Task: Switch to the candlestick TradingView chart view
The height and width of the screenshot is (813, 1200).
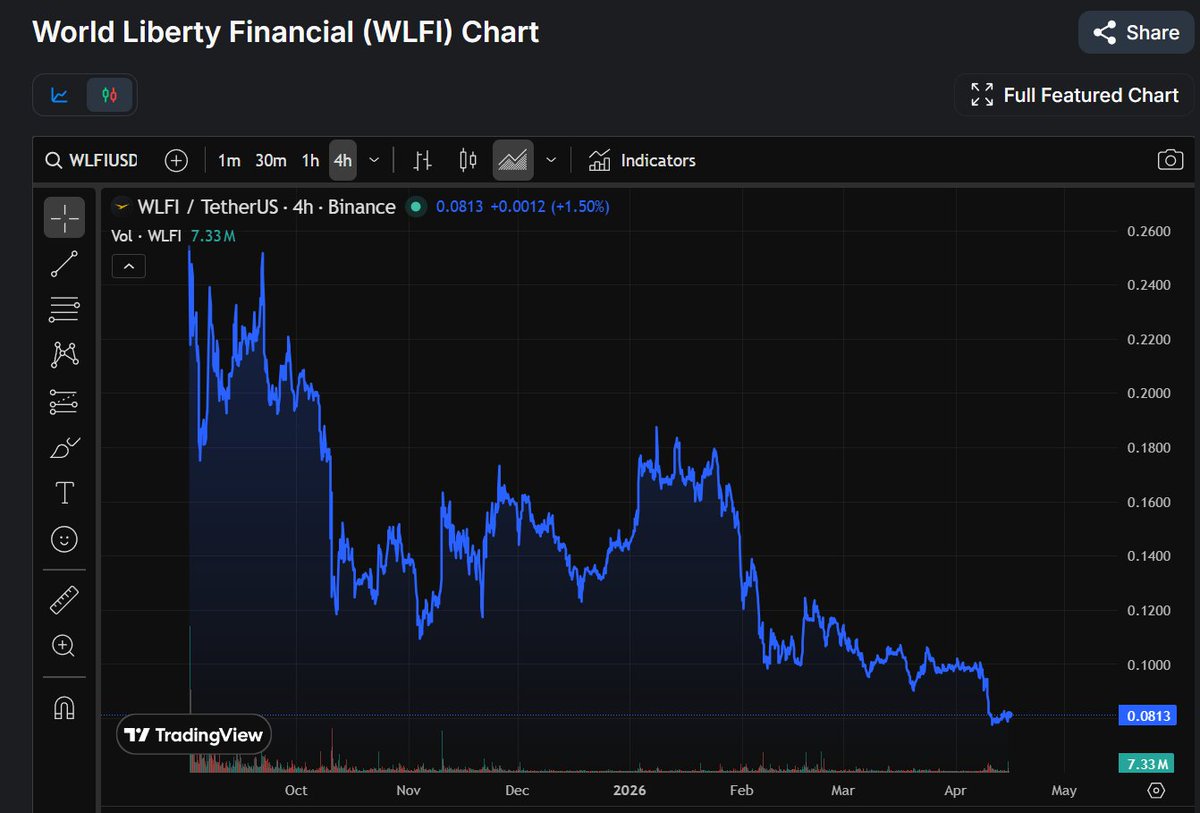Action: tap(110, 95)
